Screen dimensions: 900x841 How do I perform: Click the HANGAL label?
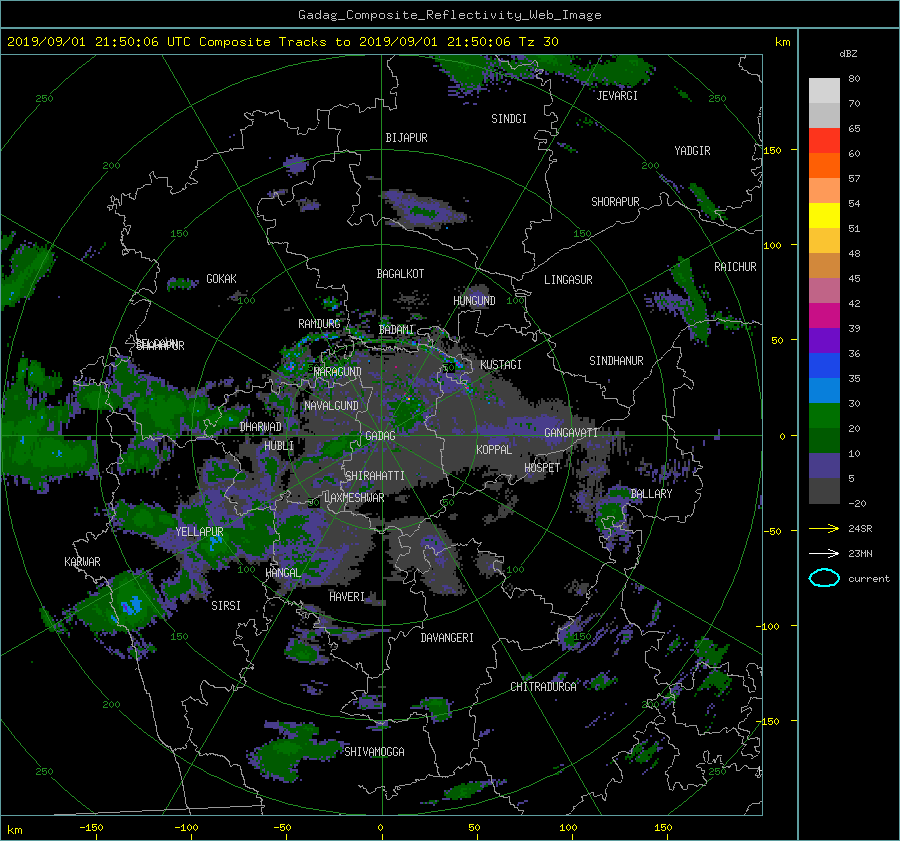[x=282, y=573]
